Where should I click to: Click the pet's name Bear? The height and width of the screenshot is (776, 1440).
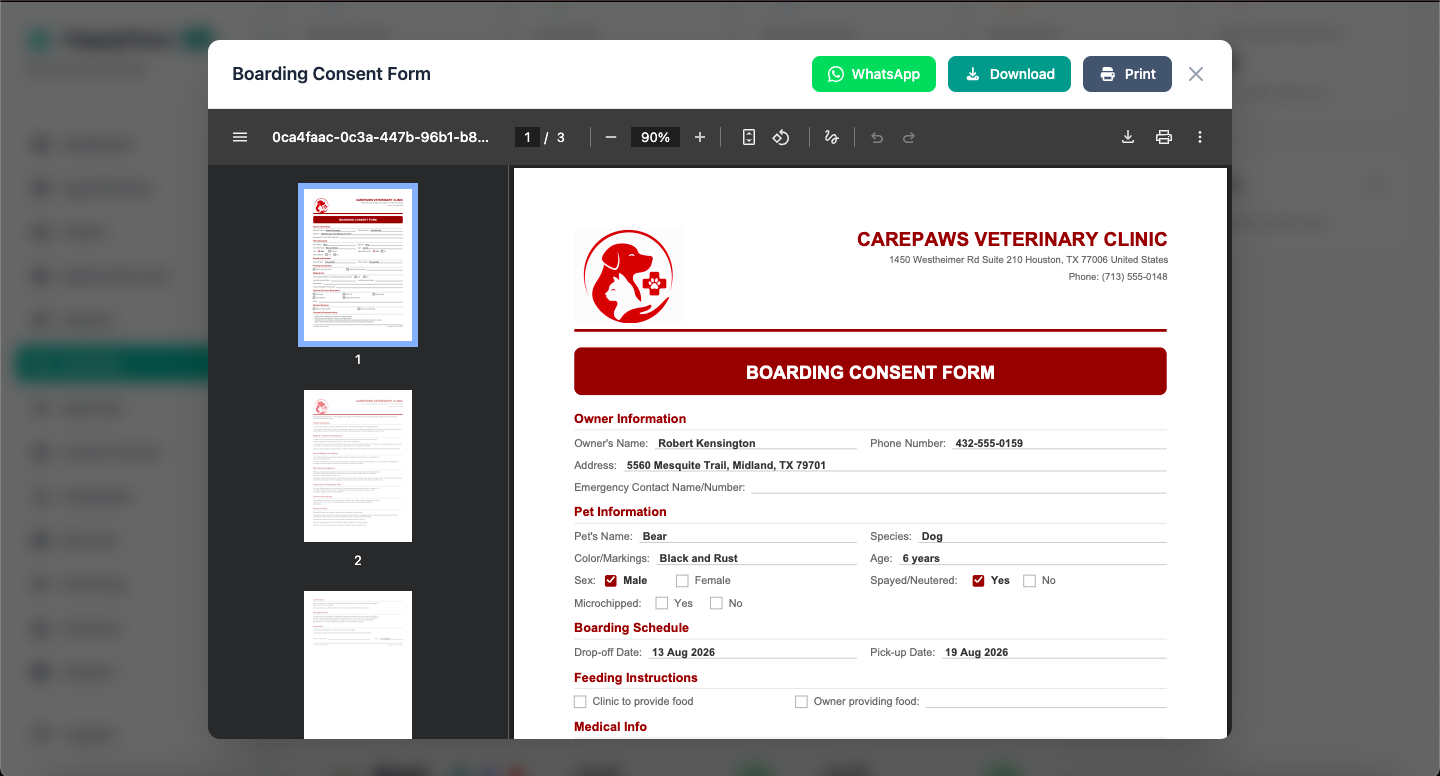(x=654, y=536)
